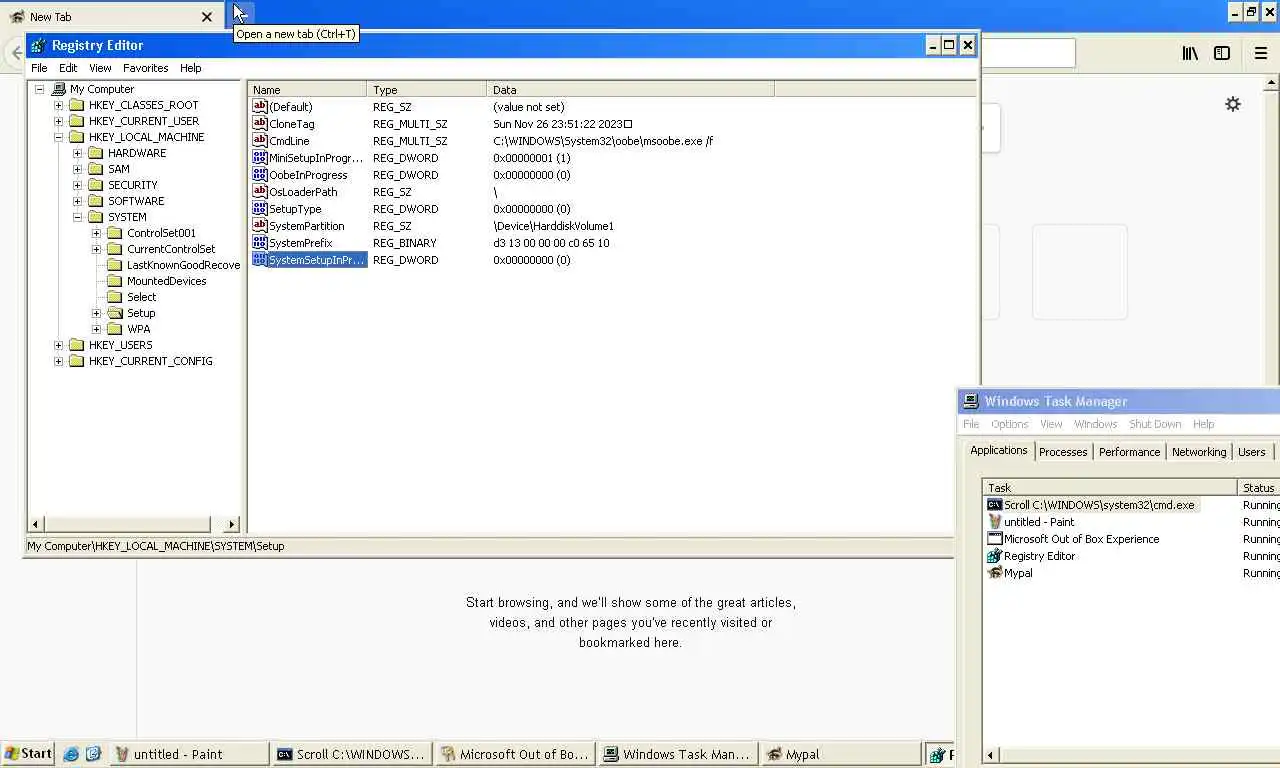Toggle the browser sidebar icon
This screenshot has width=1280, height=768.
[x=1222, y=53]
